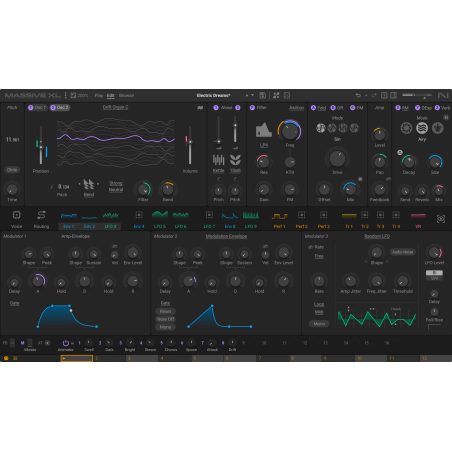Image resolution: width=452 pixels, height=452 pixels.
Task: Click the Native Instruments logo icon
Action: 443,96
